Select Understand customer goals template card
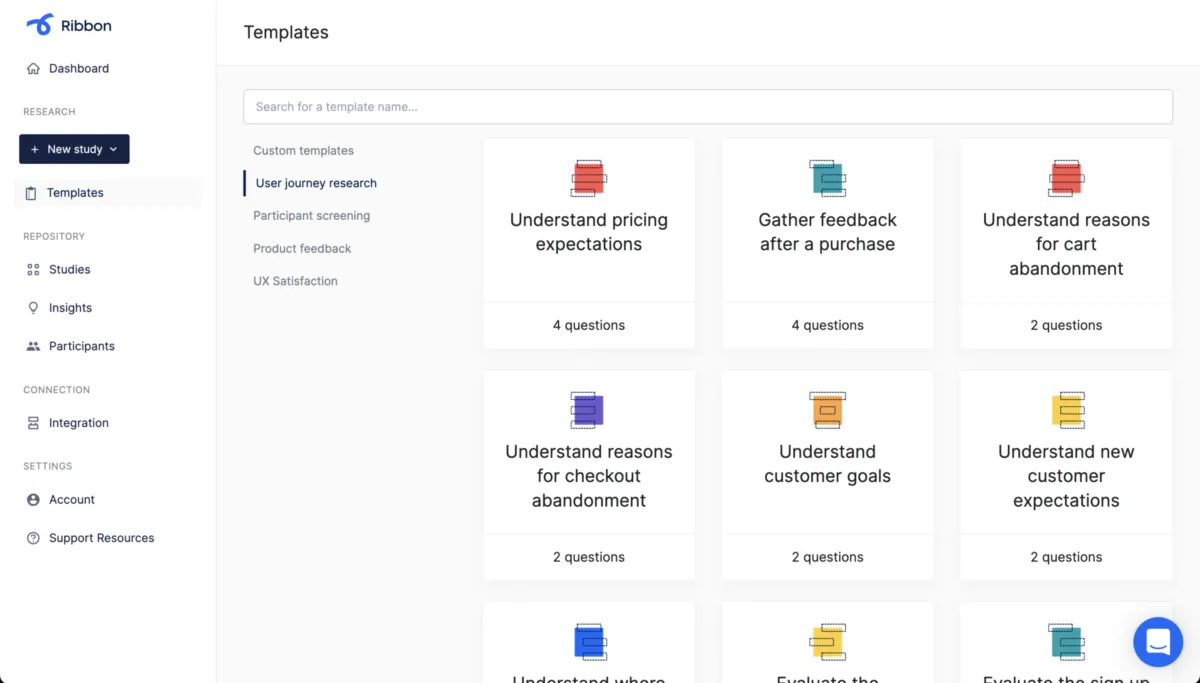This screenshot has height=683, width=1200. tap(827, 464)
